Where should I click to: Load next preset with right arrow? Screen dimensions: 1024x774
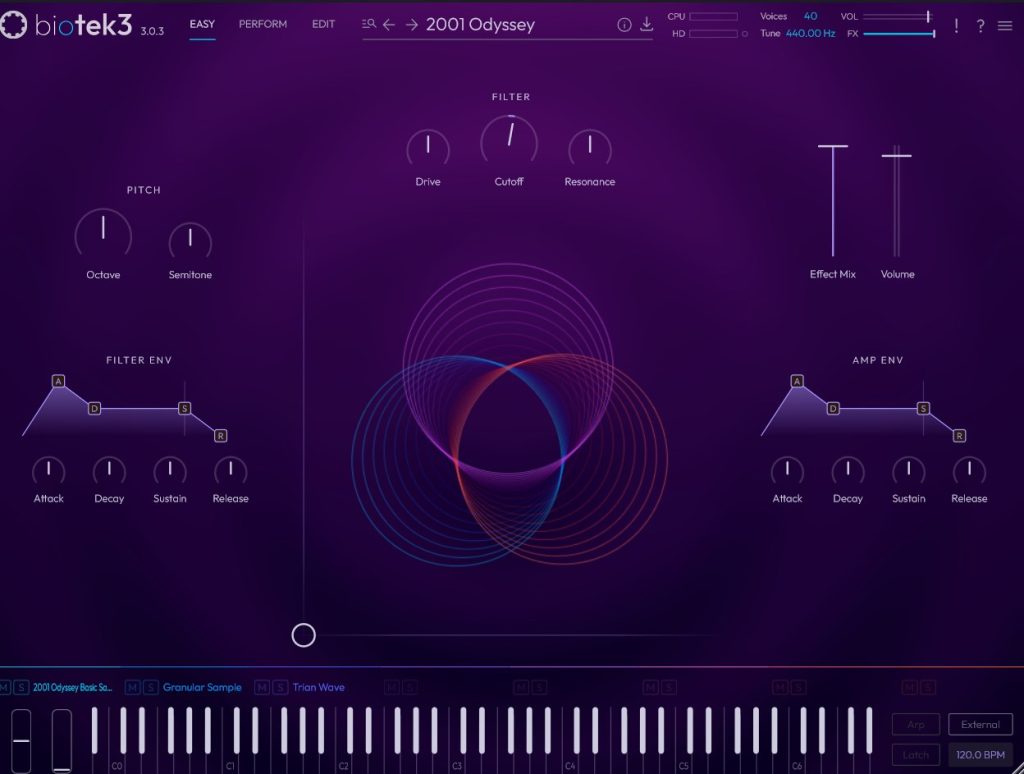click(412, 25)
